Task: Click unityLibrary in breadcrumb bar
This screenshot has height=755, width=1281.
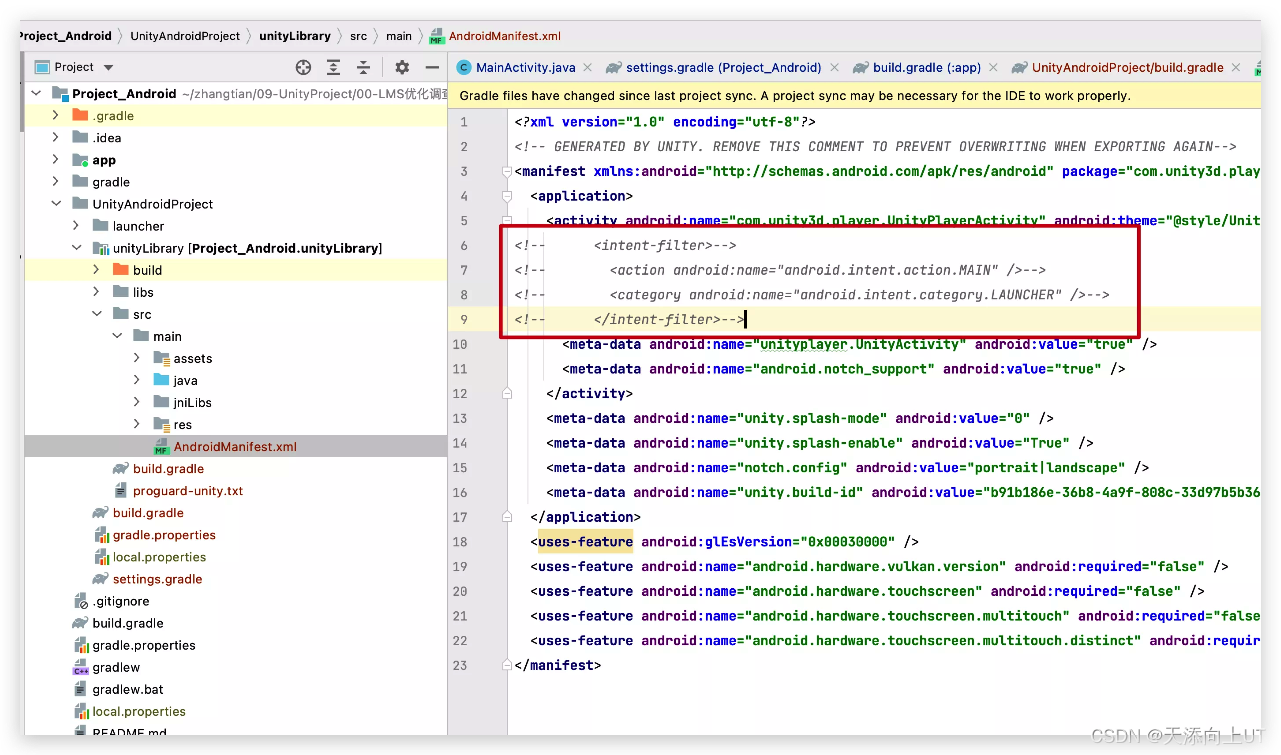Action: click(x=295, y=36)
